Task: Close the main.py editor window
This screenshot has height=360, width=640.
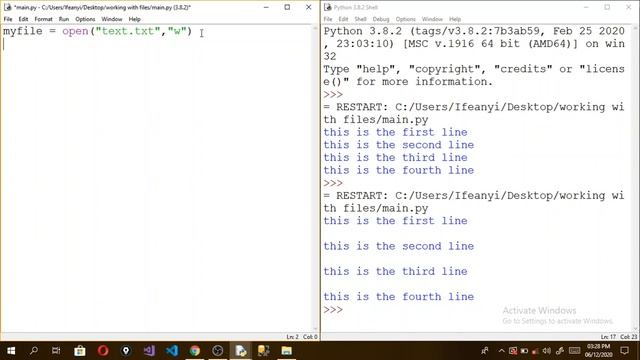Action: click(309, 7)
